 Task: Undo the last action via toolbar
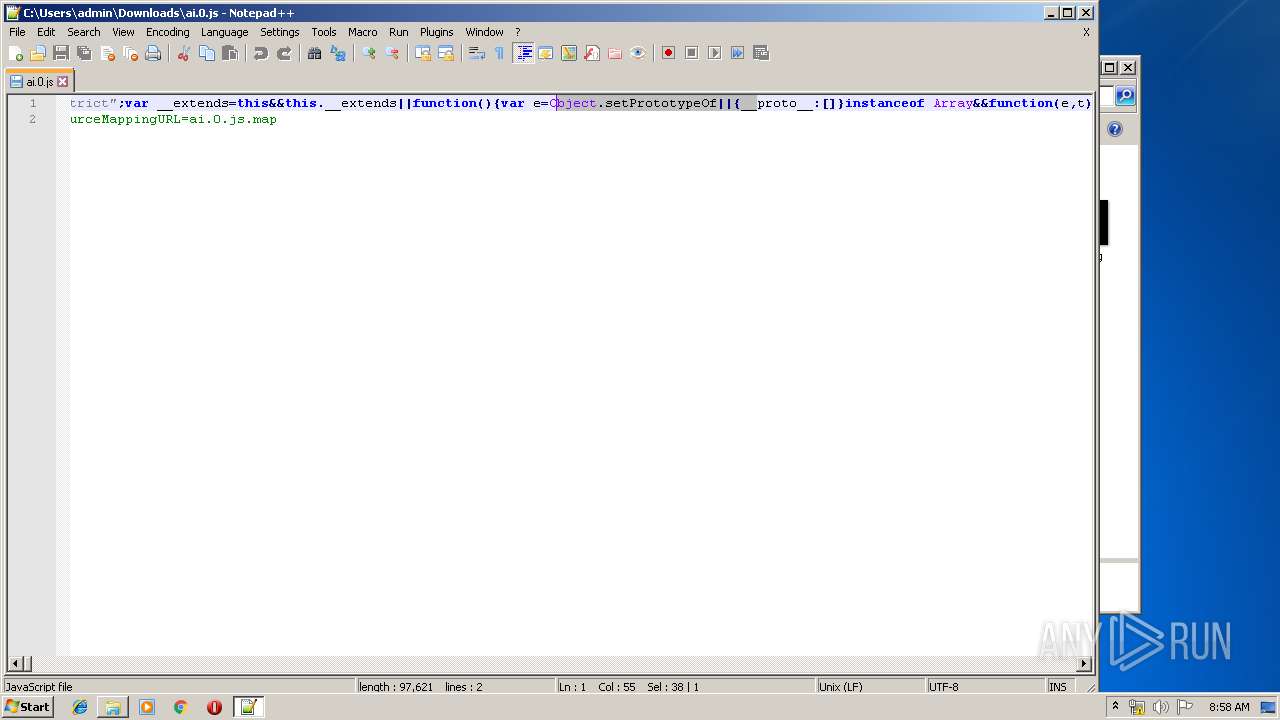tap(261, 53)
